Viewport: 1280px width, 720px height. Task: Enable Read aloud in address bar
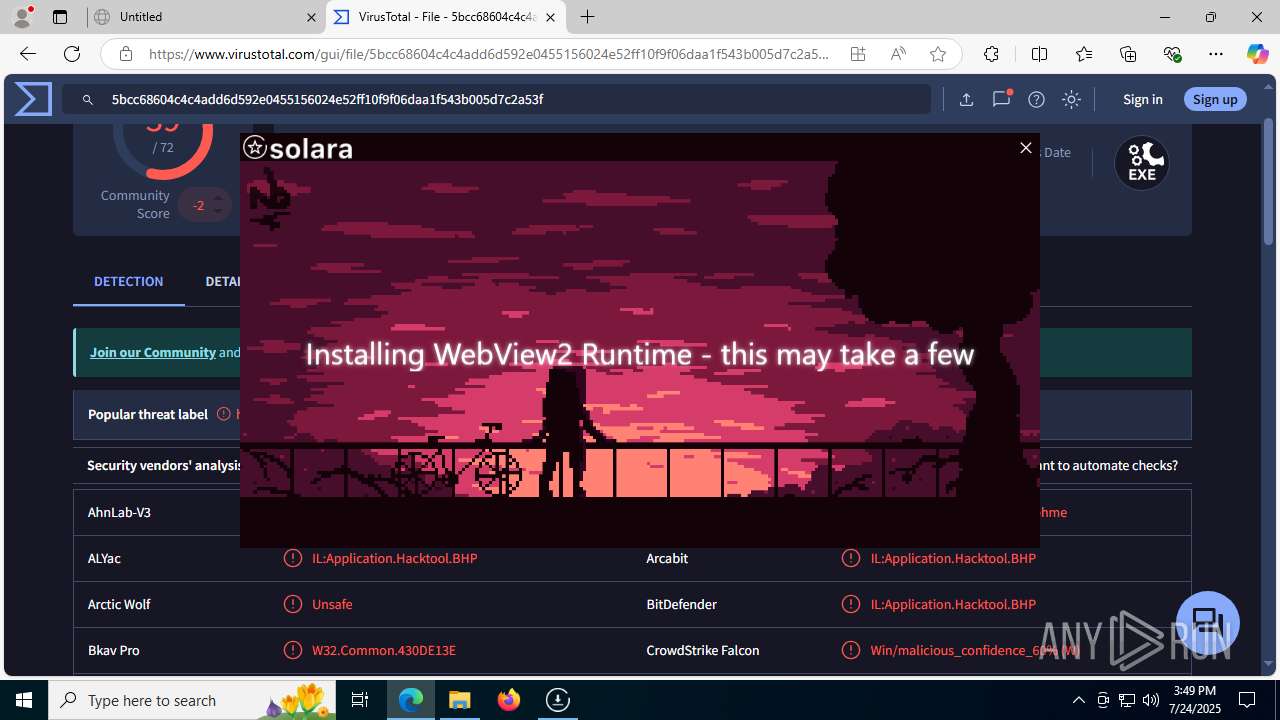[x=898, y=54]
